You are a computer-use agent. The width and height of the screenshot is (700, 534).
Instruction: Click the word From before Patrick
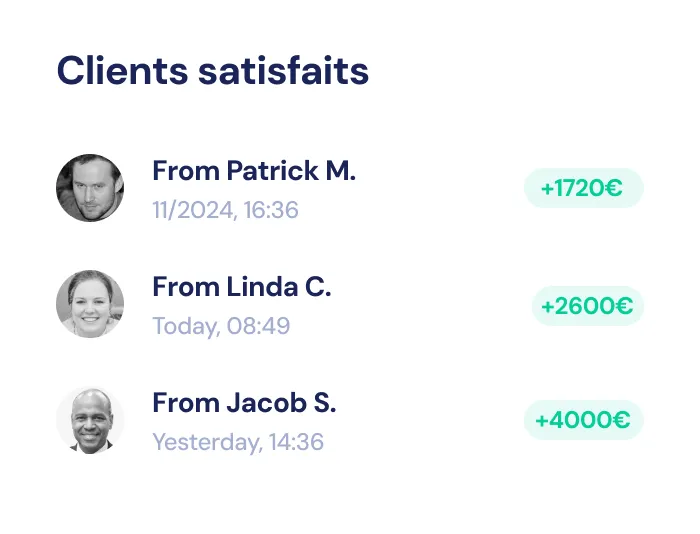pyautogui.click(x=186, y=171)
